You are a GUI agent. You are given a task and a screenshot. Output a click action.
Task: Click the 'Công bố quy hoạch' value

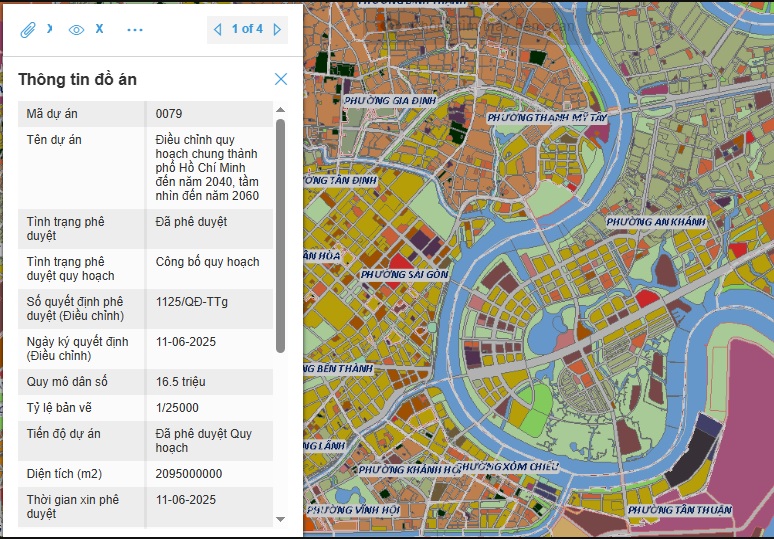coord(207,262)
